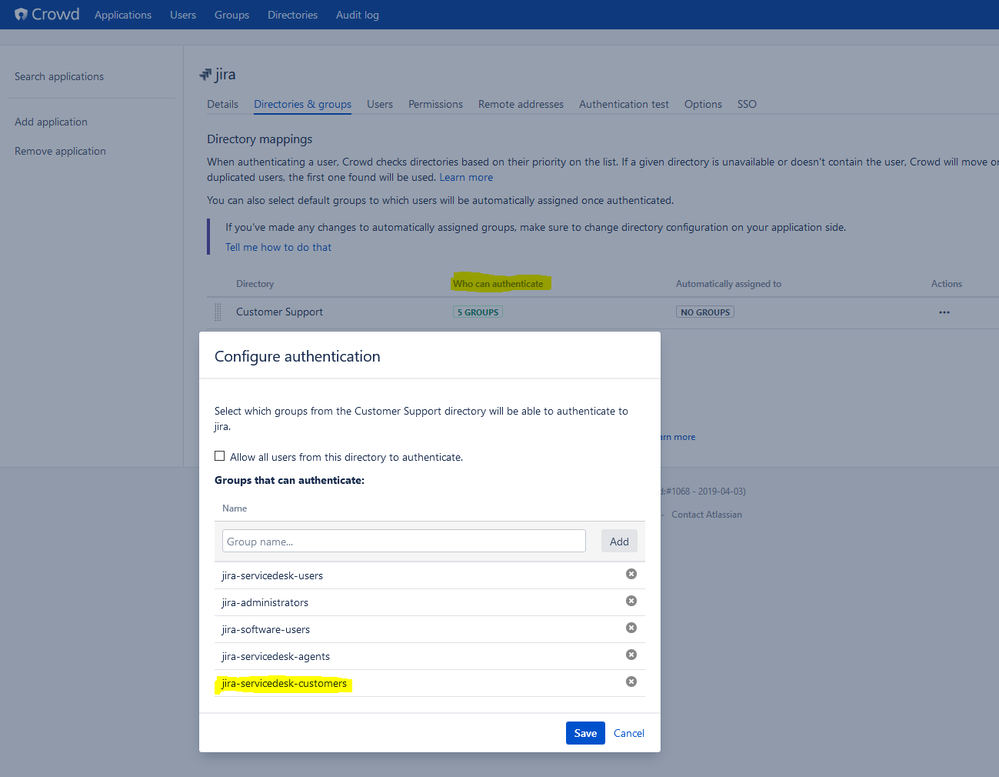Open the Remote addresses tab
Image resolution: width=999 pixels, height=777 pixels.
click(521, 104)
